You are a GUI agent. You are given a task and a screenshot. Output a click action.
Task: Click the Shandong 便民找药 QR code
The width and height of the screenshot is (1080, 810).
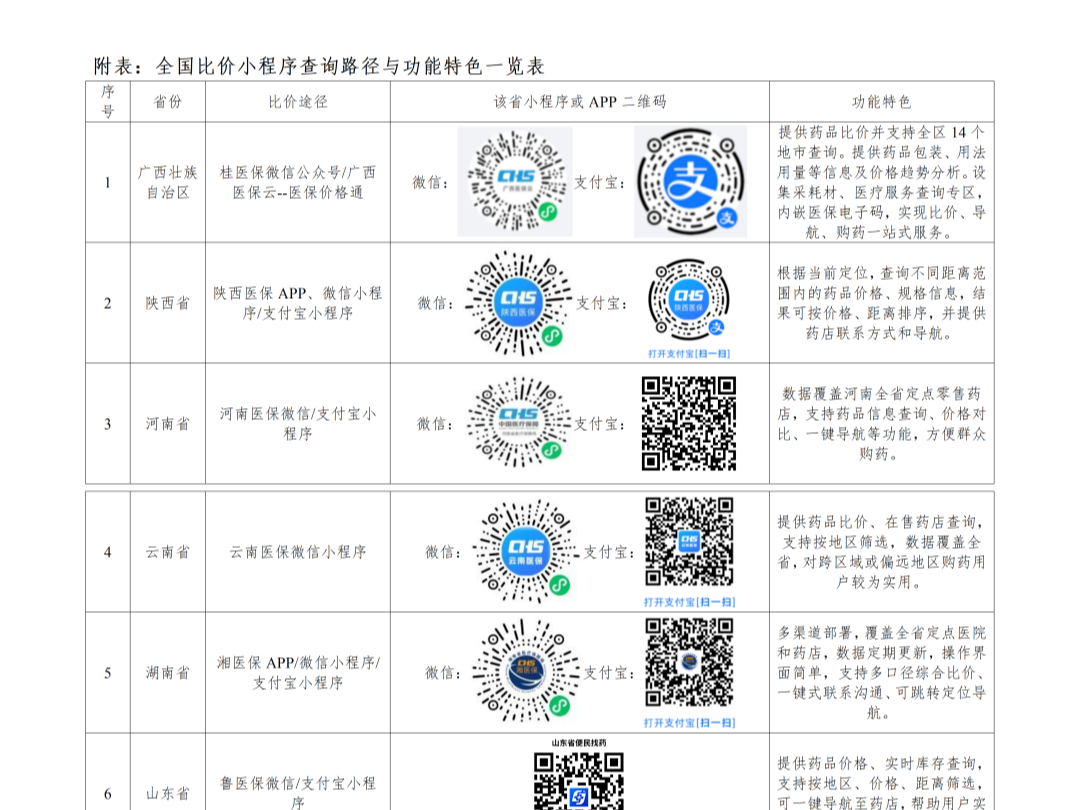point(579,781)
